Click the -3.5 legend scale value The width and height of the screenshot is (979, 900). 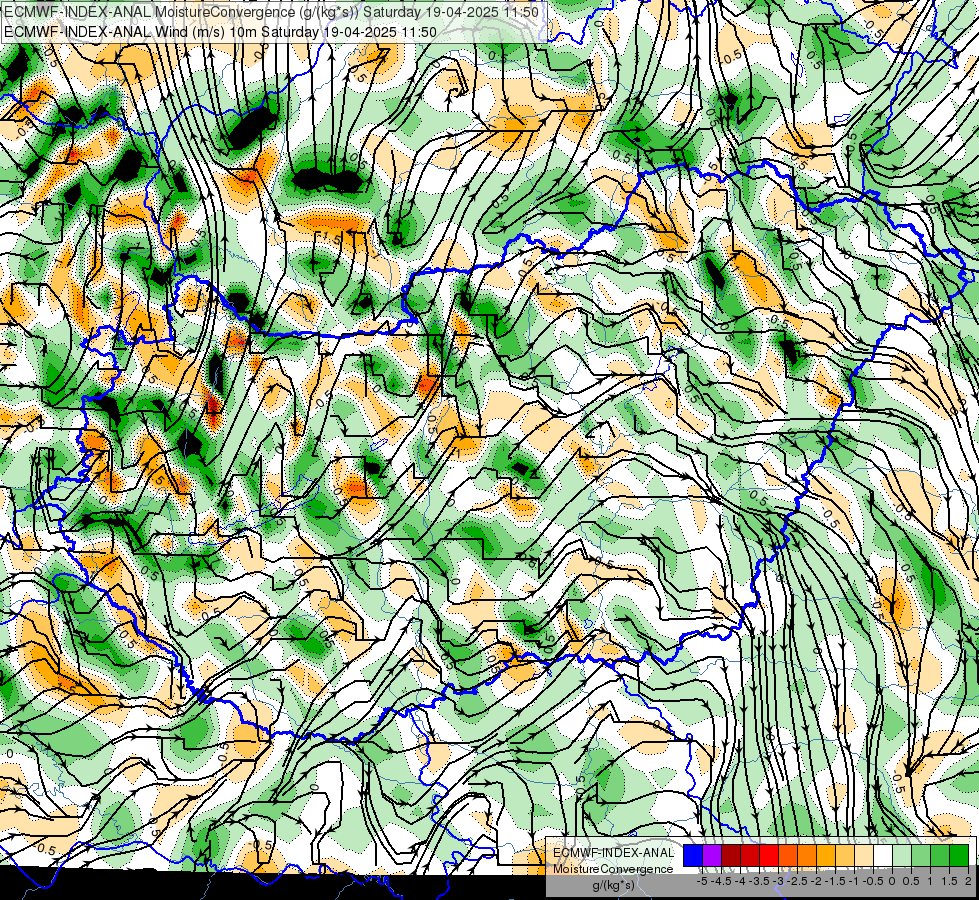tap(759, 881)
